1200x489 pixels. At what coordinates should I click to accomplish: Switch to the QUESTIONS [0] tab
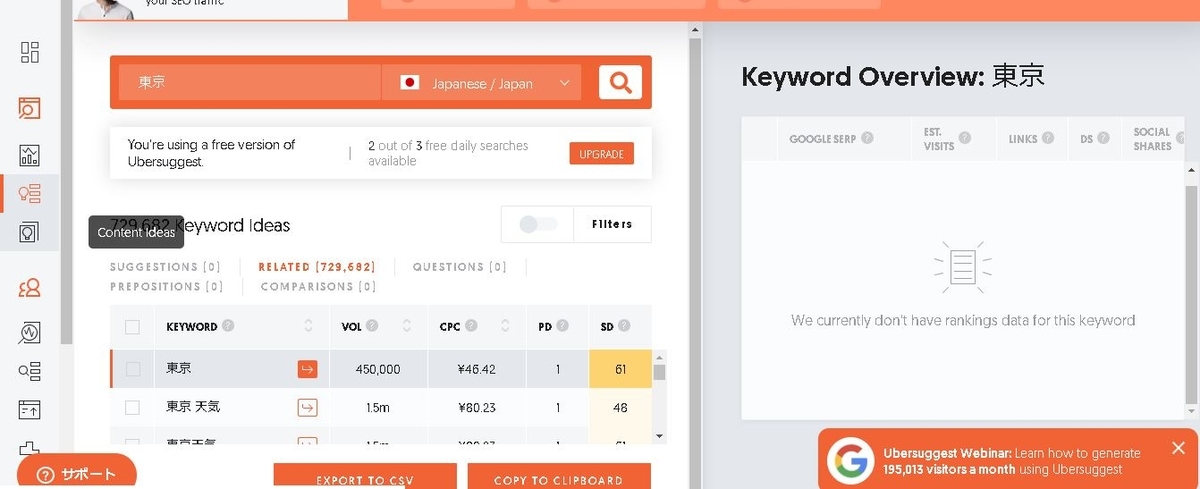[x=462, y=267]
